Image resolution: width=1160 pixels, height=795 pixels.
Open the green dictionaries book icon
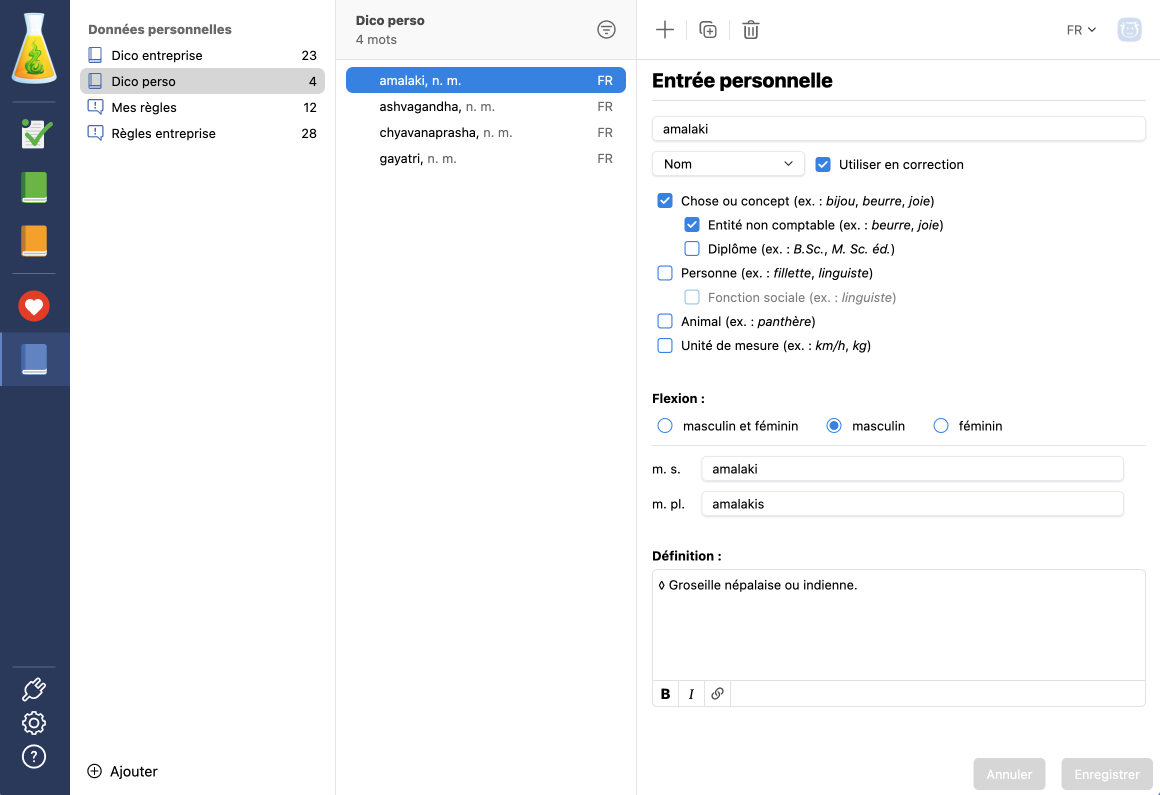(x=35, y=187)
